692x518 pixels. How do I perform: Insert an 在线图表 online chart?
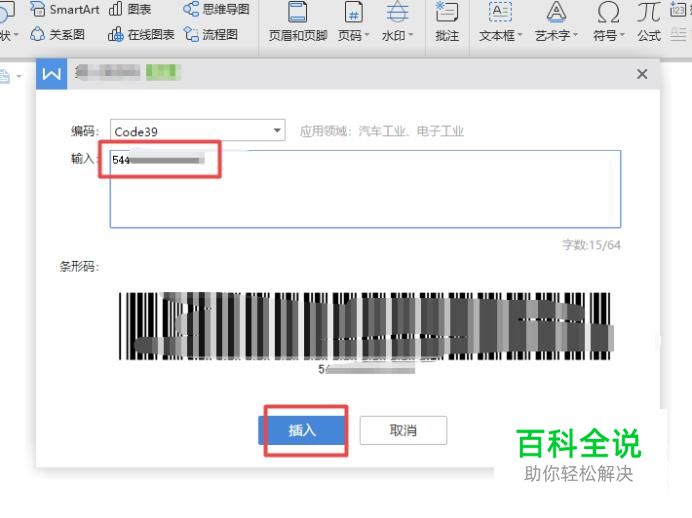(x=141, y=34)
